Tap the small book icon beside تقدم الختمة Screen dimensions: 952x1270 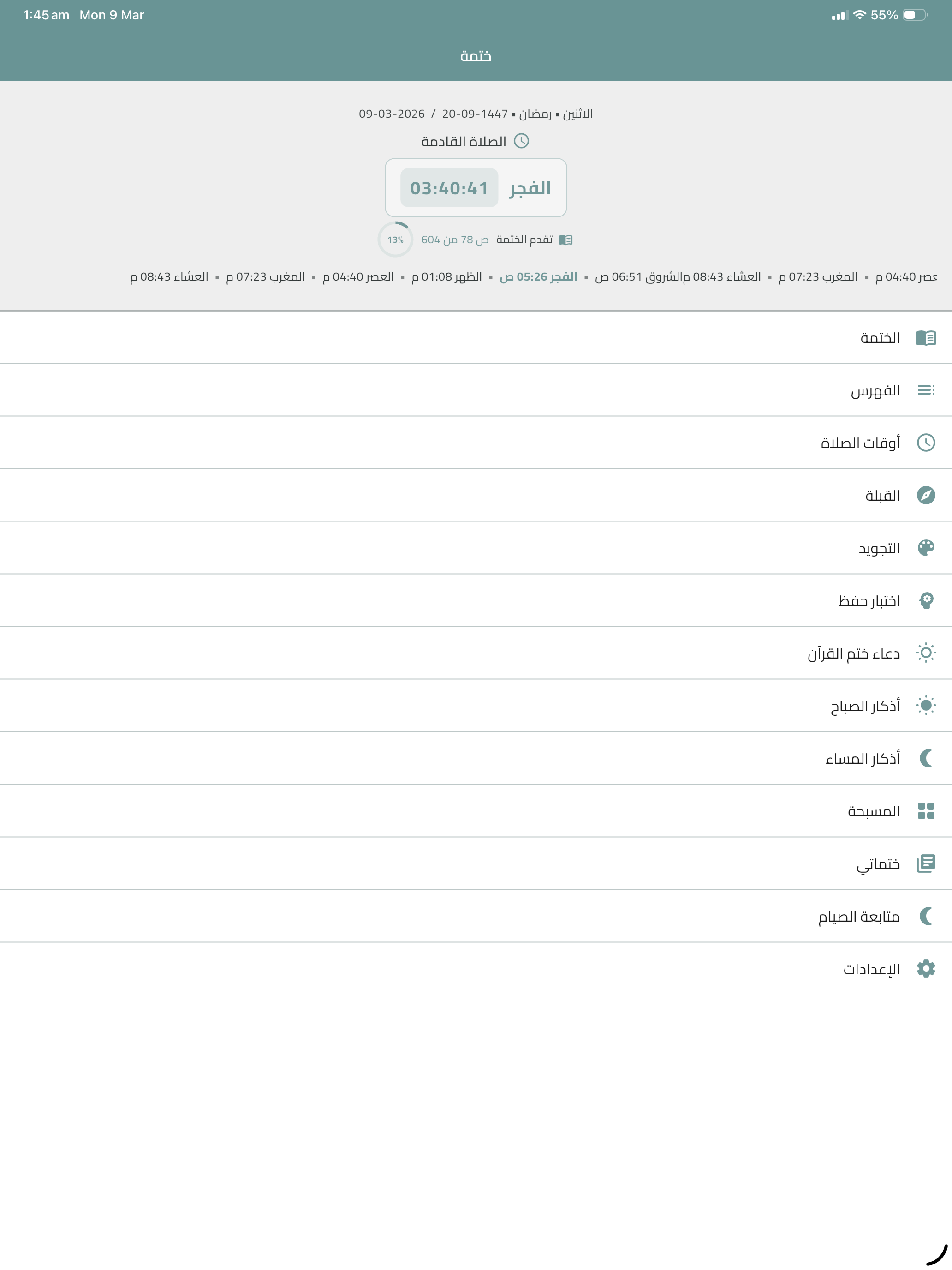point(566,240)
